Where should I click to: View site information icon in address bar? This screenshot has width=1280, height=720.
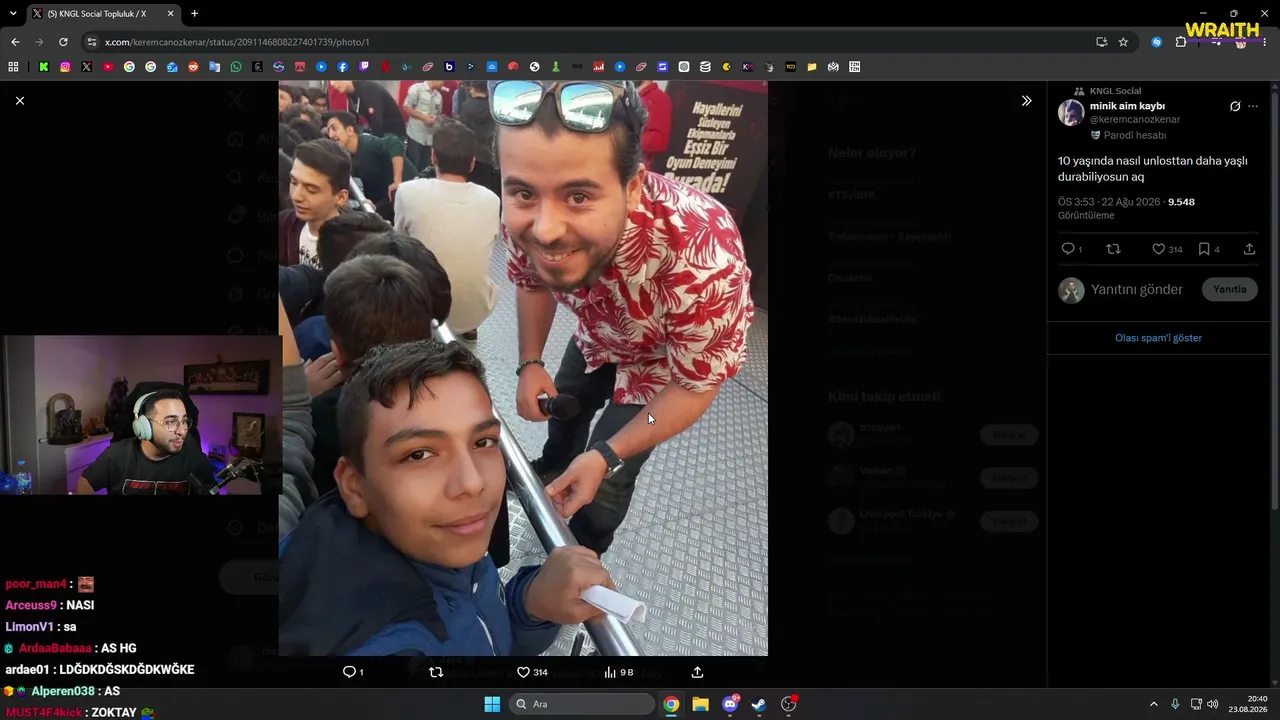click(92, 42)
